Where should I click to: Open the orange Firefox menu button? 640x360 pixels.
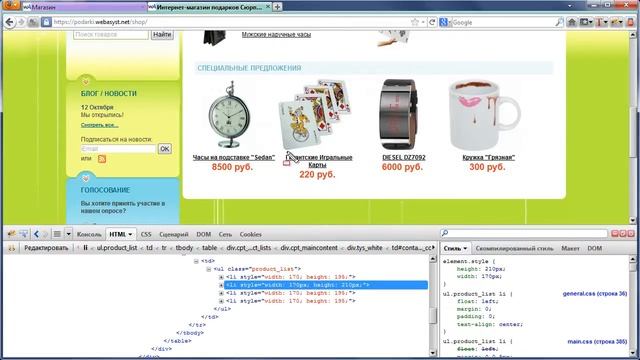tap(10, 5)
